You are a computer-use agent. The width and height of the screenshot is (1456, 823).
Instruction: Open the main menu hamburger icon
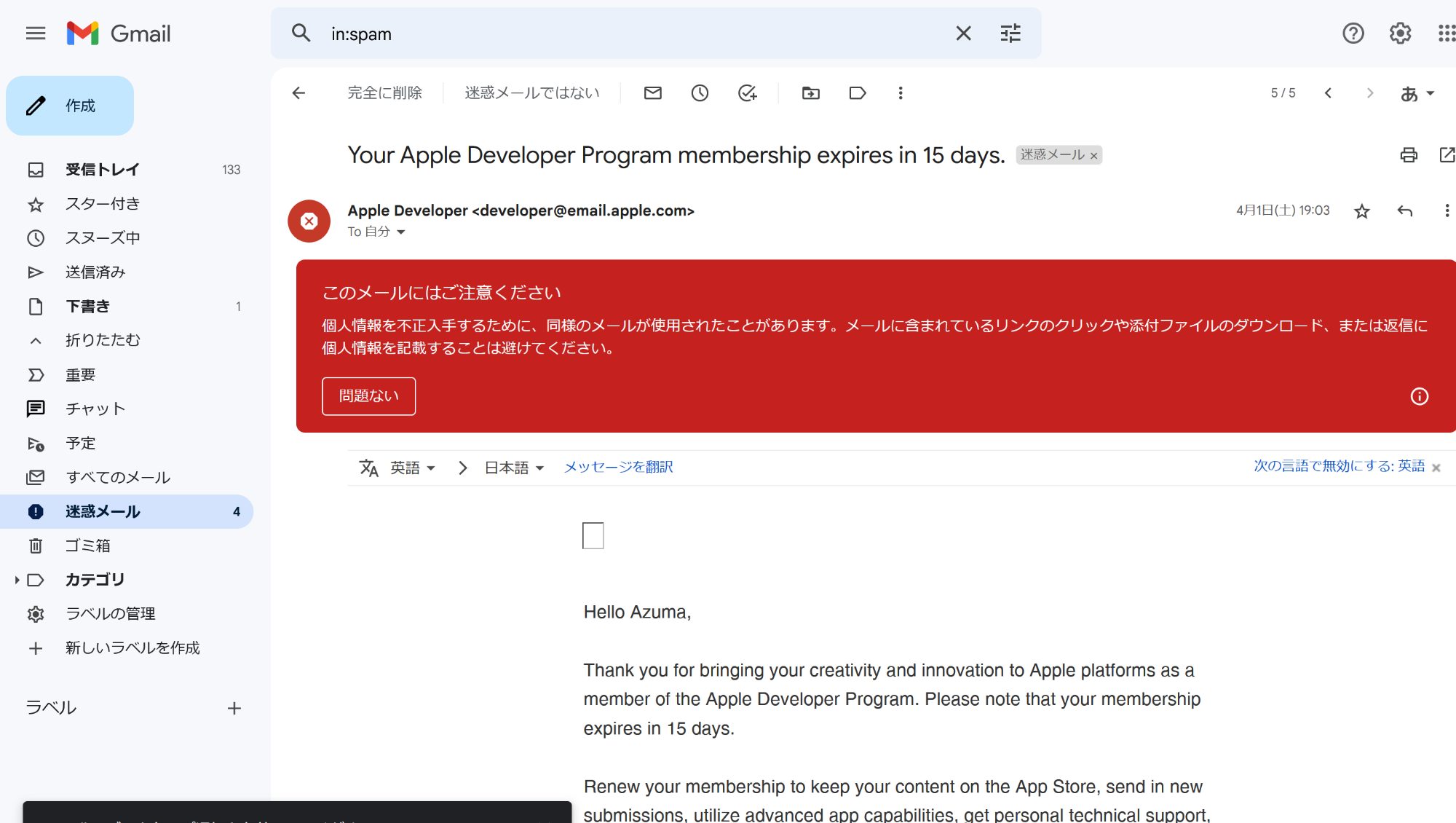[35, 34]
